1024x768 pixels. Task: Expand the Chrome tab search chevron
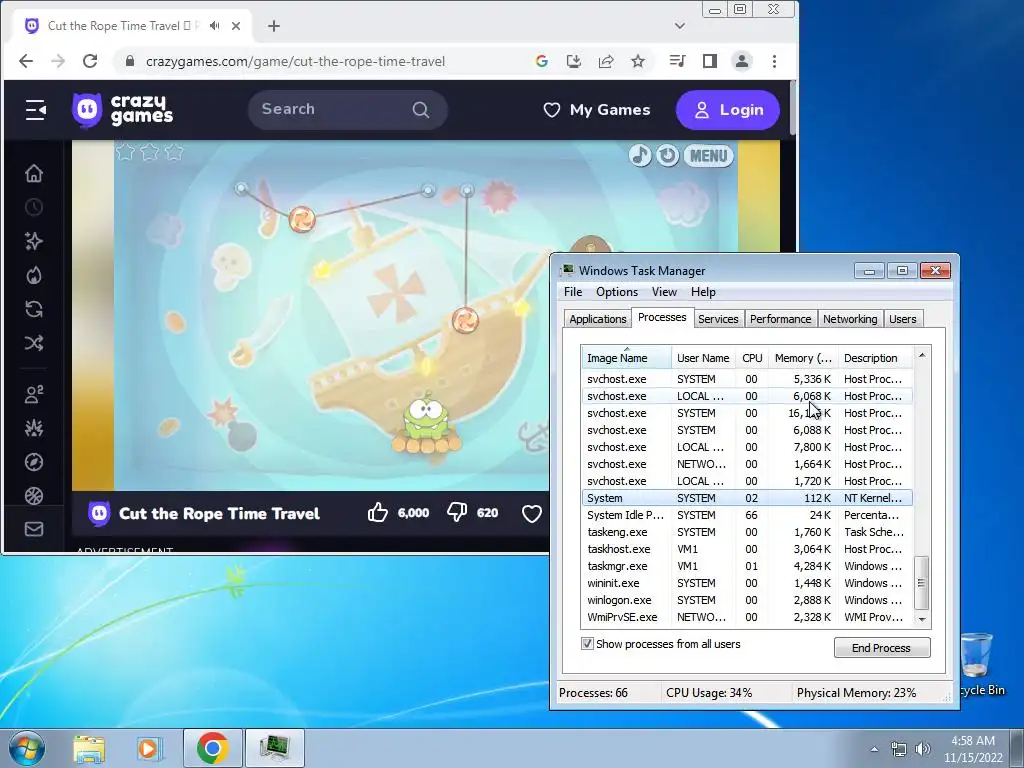point(680,26)
